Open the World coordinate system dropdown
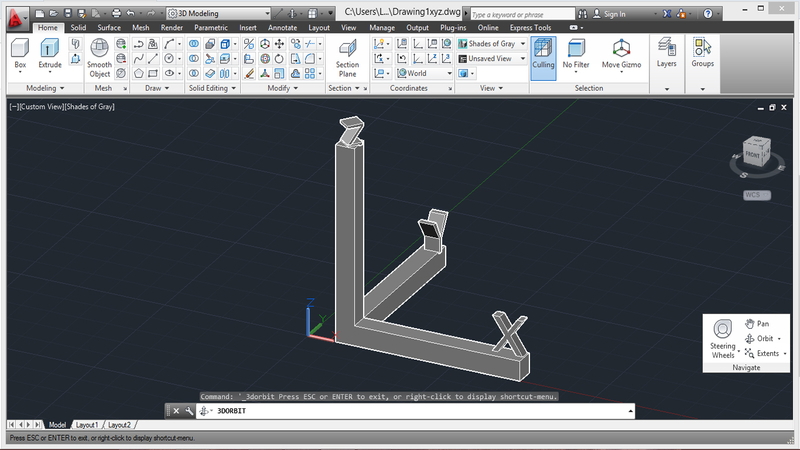 [424, 73]
